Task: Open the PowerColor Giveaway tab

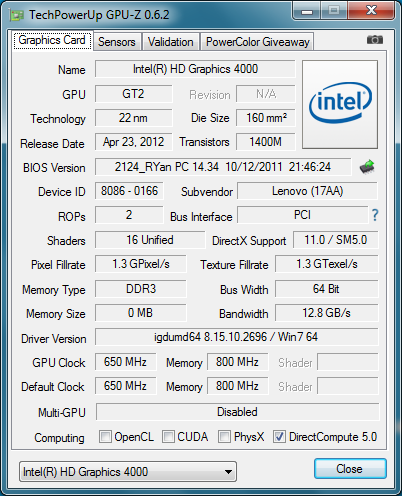Action: (x=258, y=42)
